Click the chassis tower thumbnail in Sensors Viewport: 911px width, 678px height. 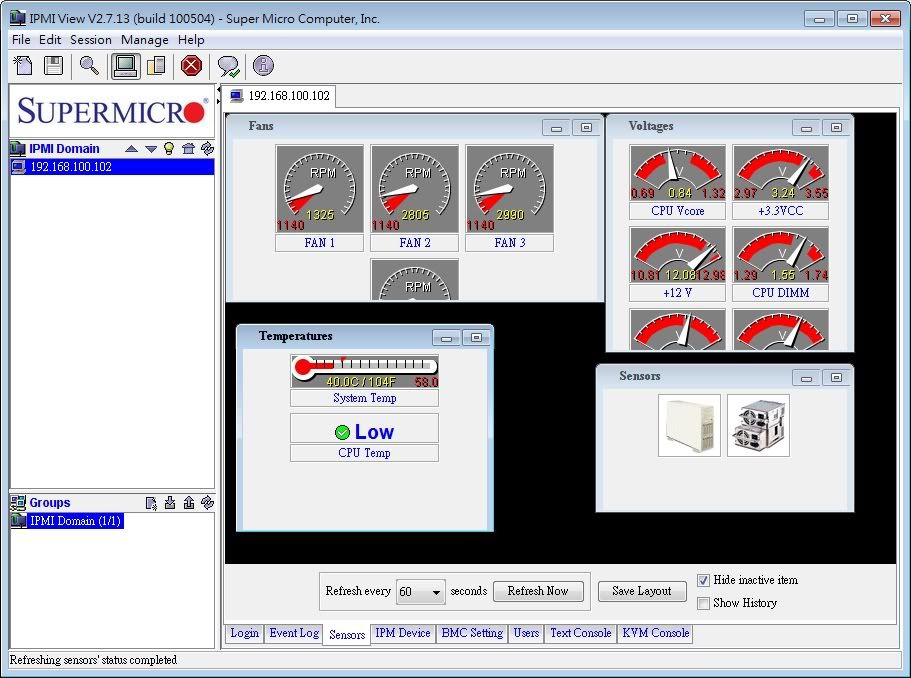[x=690, y=425]
